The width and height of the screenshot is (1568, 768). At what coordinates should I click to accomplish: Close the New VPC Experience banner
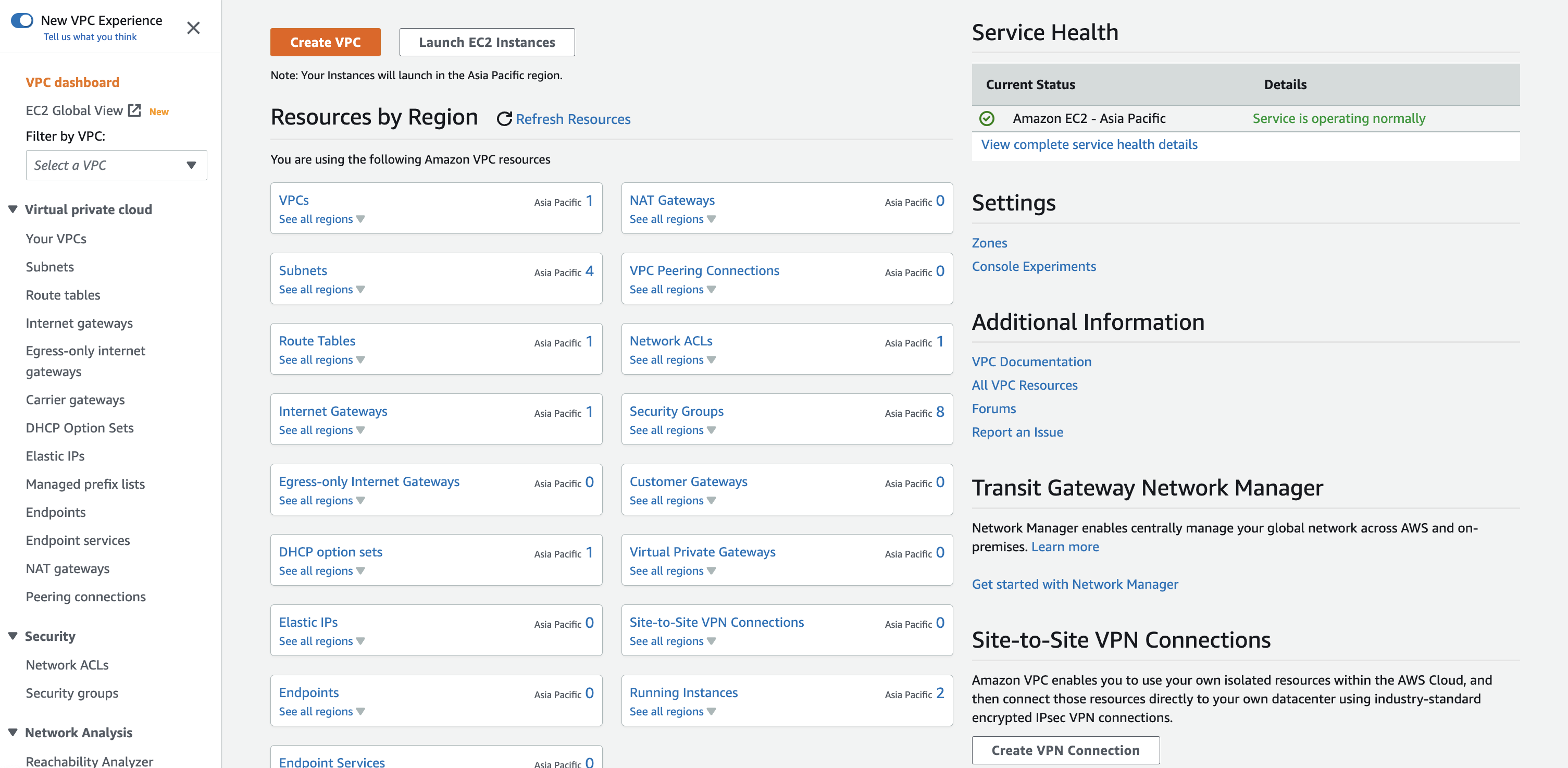click(193, 28)
